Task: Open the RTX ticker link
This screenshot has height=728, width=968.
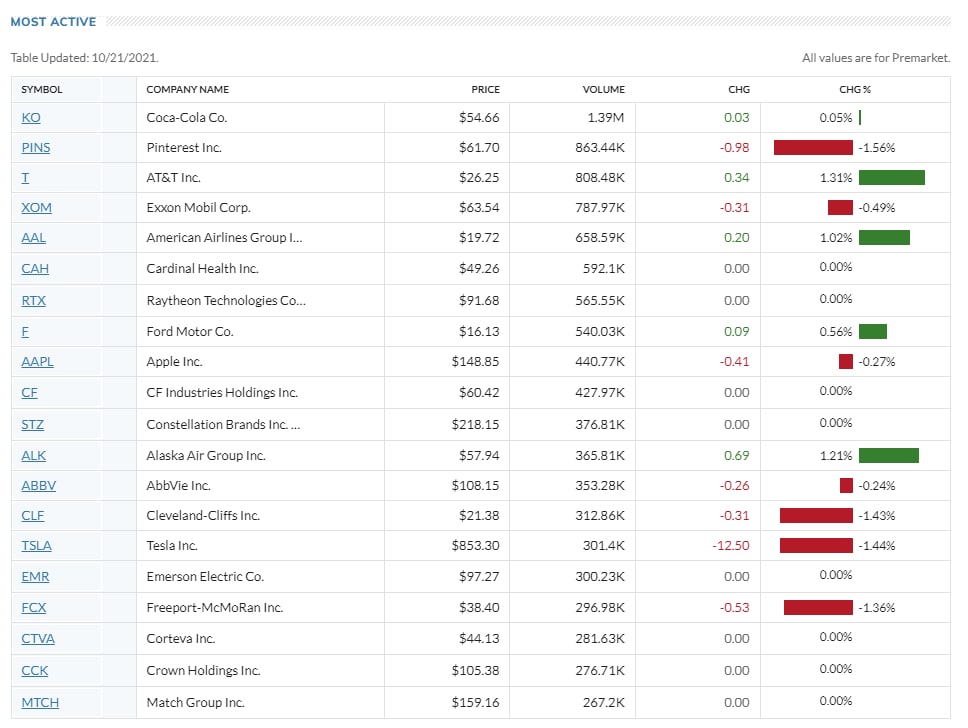Action: pyautogui.click(x=33, y=301)
